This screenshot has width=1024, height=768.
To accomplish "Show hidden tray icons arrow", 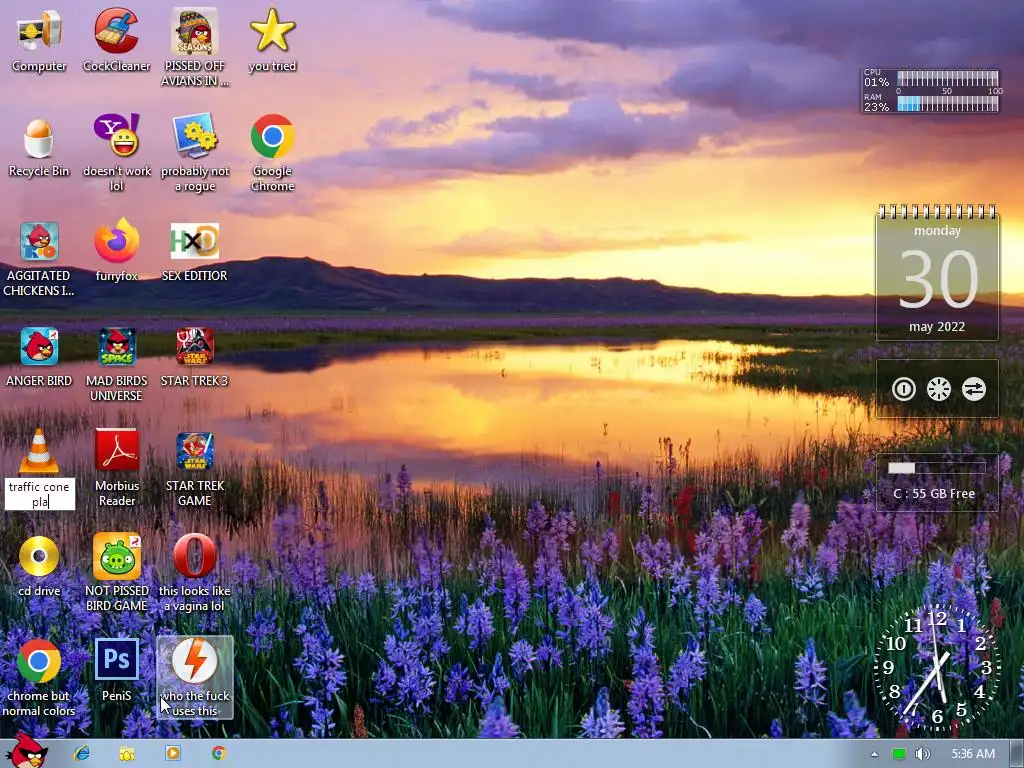I will (874, 754).
